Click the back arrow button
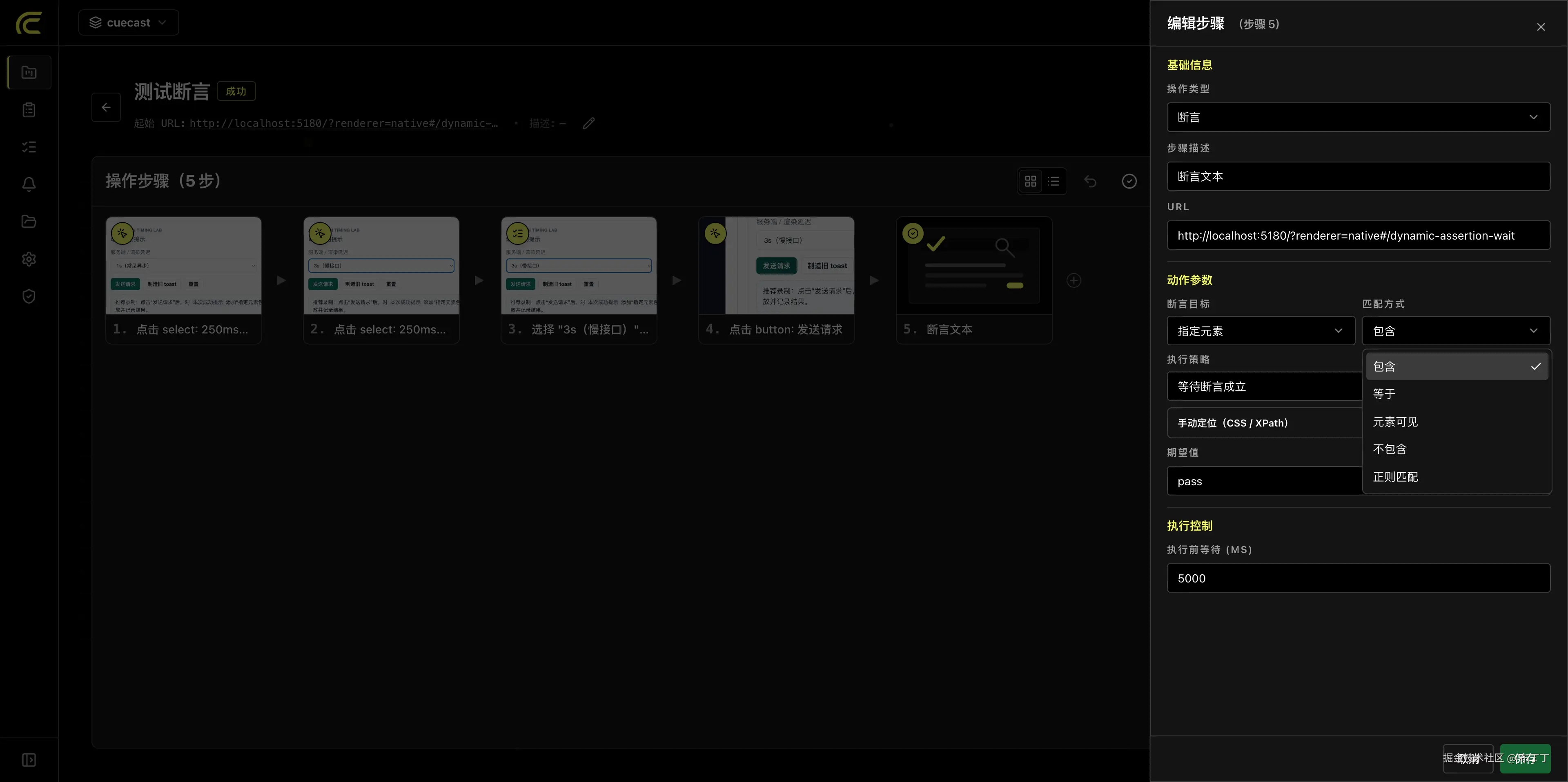The height and width of the screenshot is (782, 1568). (106, 107)
